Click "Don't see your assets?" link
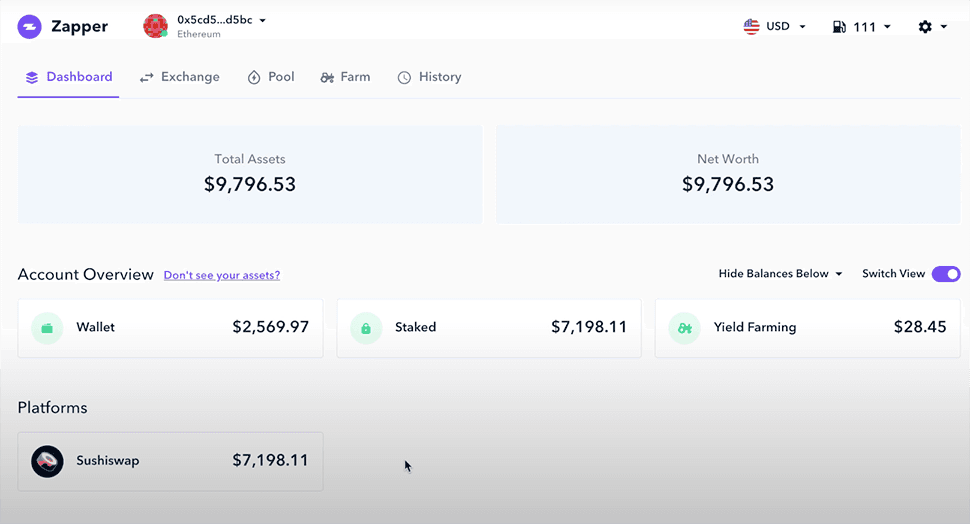This screenshot has height=524, width=970. (x=222, y=275)
